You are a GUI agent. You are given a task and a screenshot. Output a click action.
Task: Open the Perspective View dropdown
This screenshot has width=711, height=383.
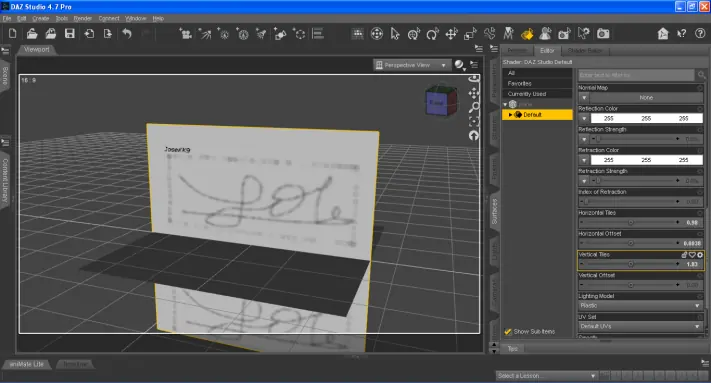412,65
